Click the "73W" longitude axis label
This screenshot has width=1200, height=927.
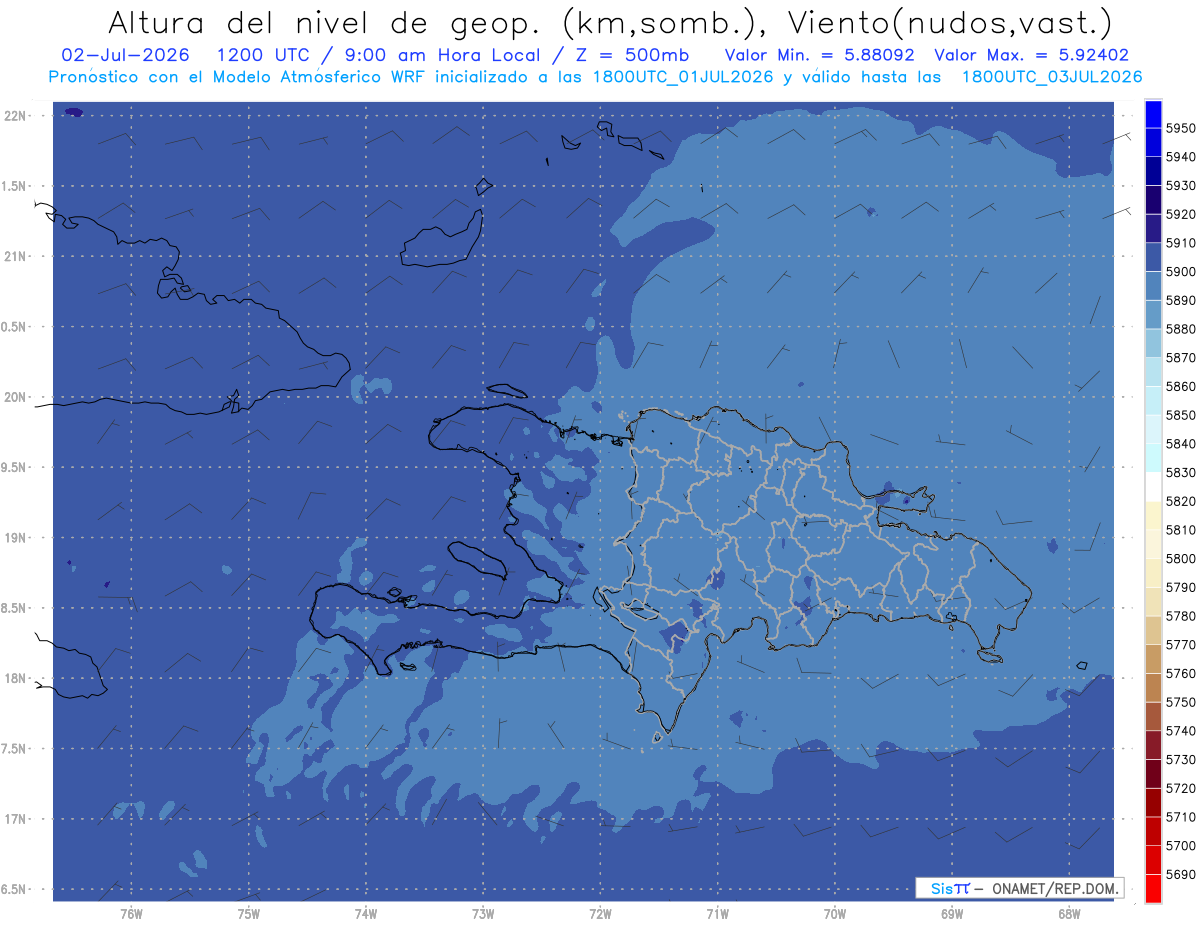483,914
